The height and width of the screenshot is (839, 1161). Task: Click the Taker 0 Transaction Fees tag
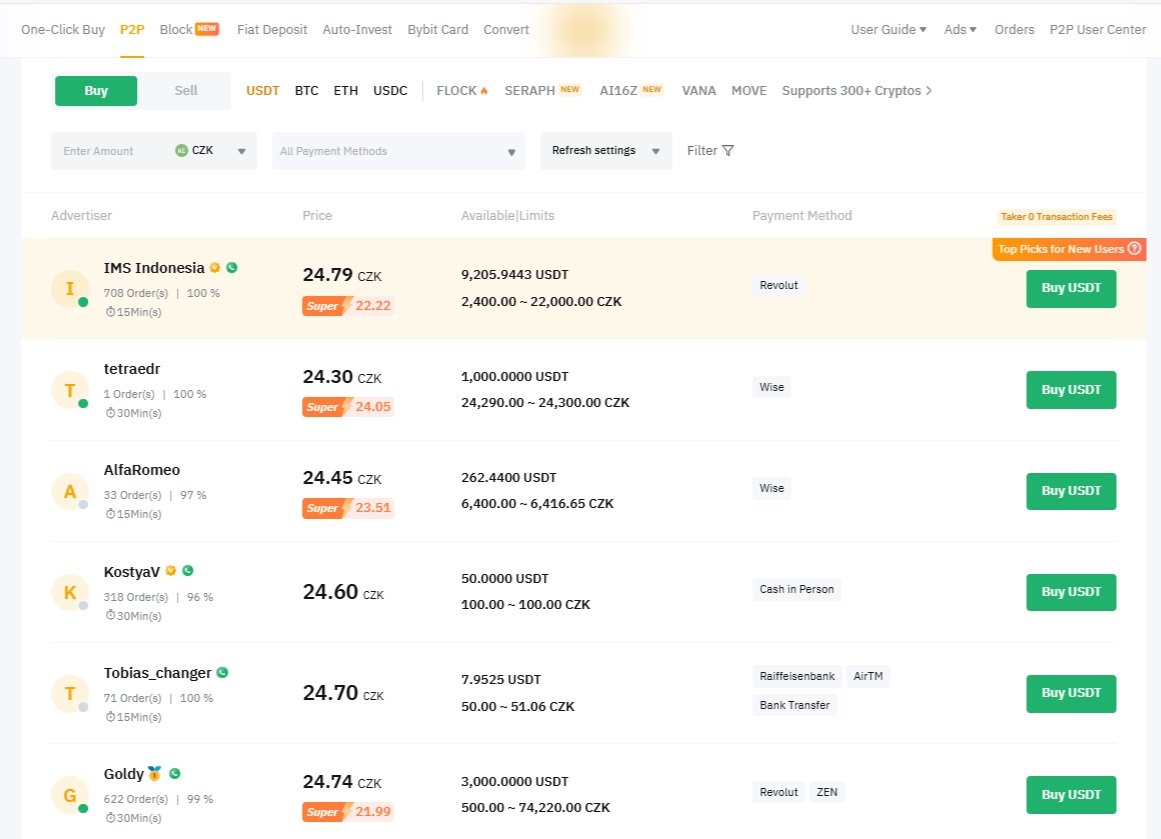(1057, 216)
